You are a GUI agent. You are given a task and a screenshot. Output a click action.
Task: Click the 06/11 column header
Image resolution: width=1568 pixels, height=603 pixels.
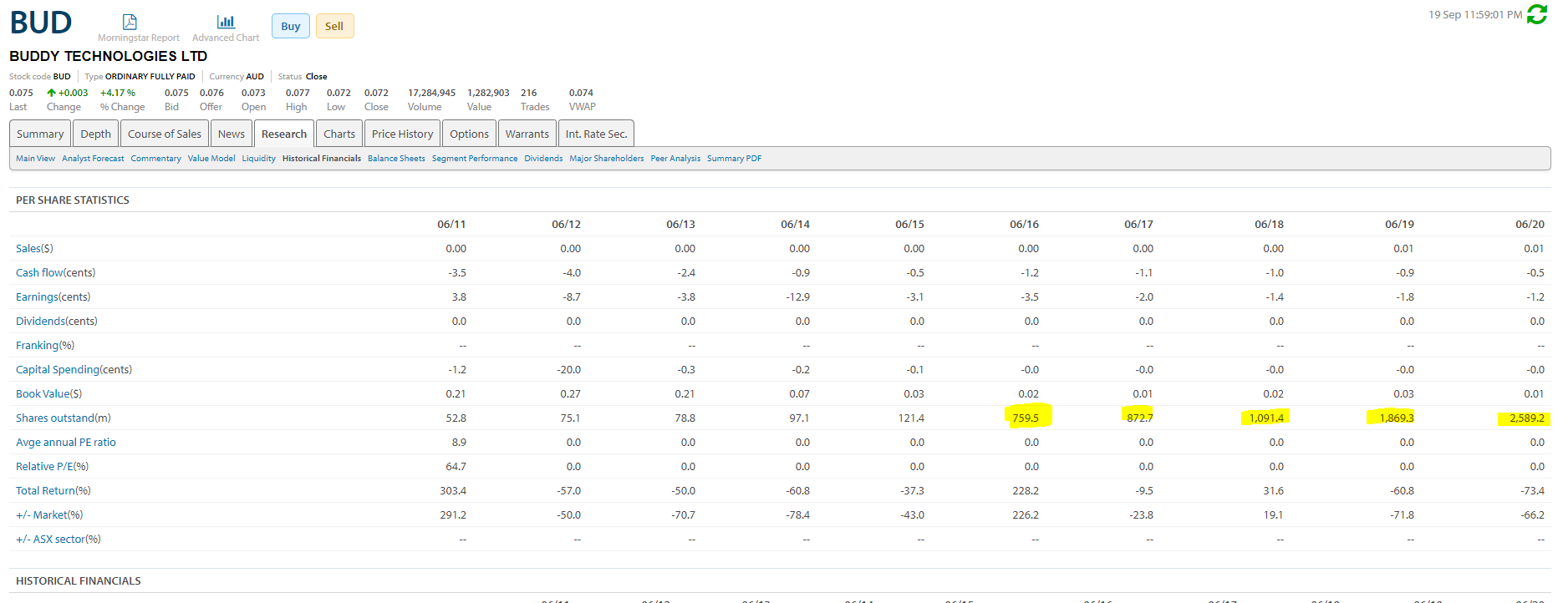pos(451,224)
